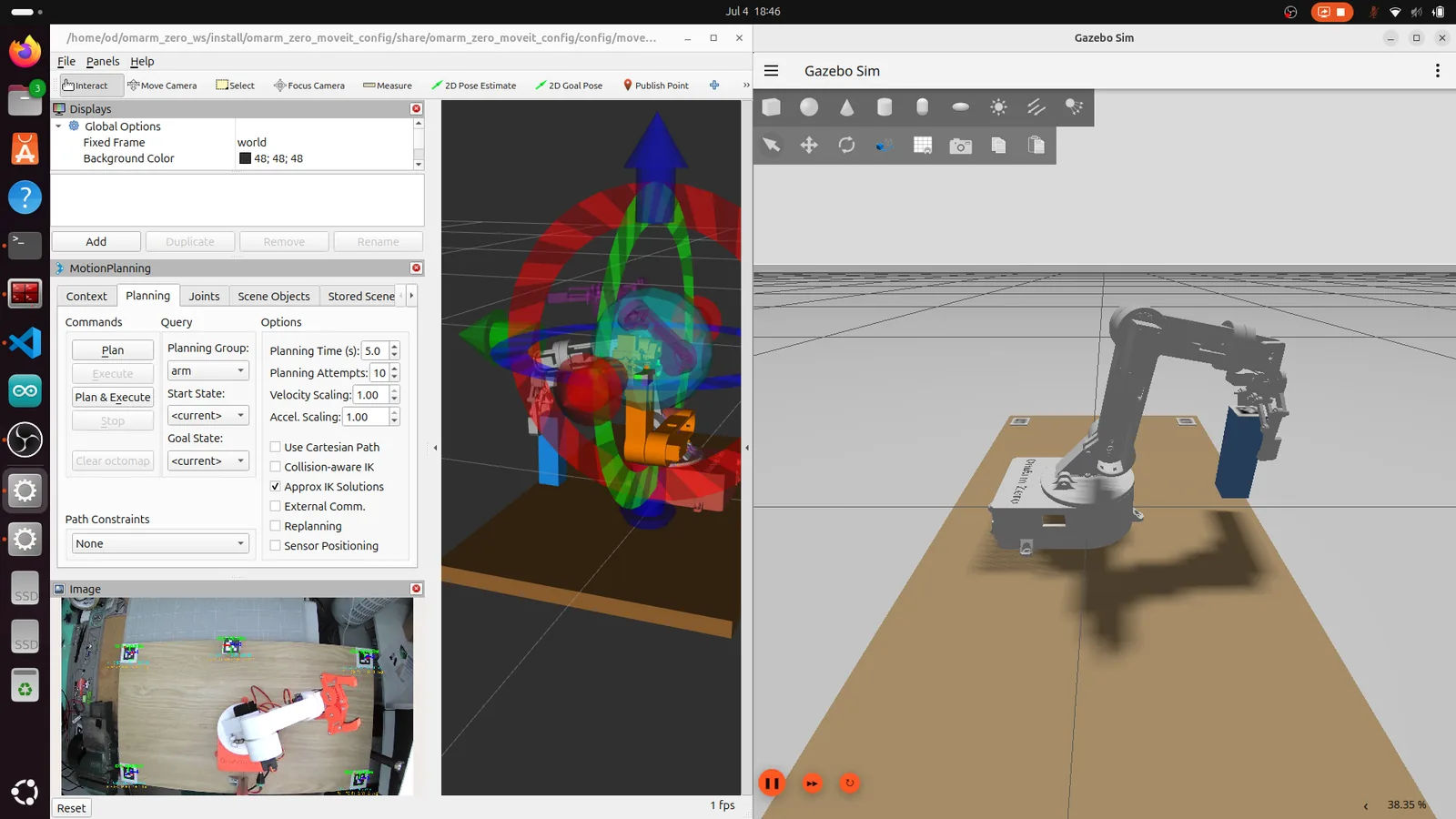Enable Sensor Positioning checkbox
The image size is (1456, 819).
(x=276, y=546)
